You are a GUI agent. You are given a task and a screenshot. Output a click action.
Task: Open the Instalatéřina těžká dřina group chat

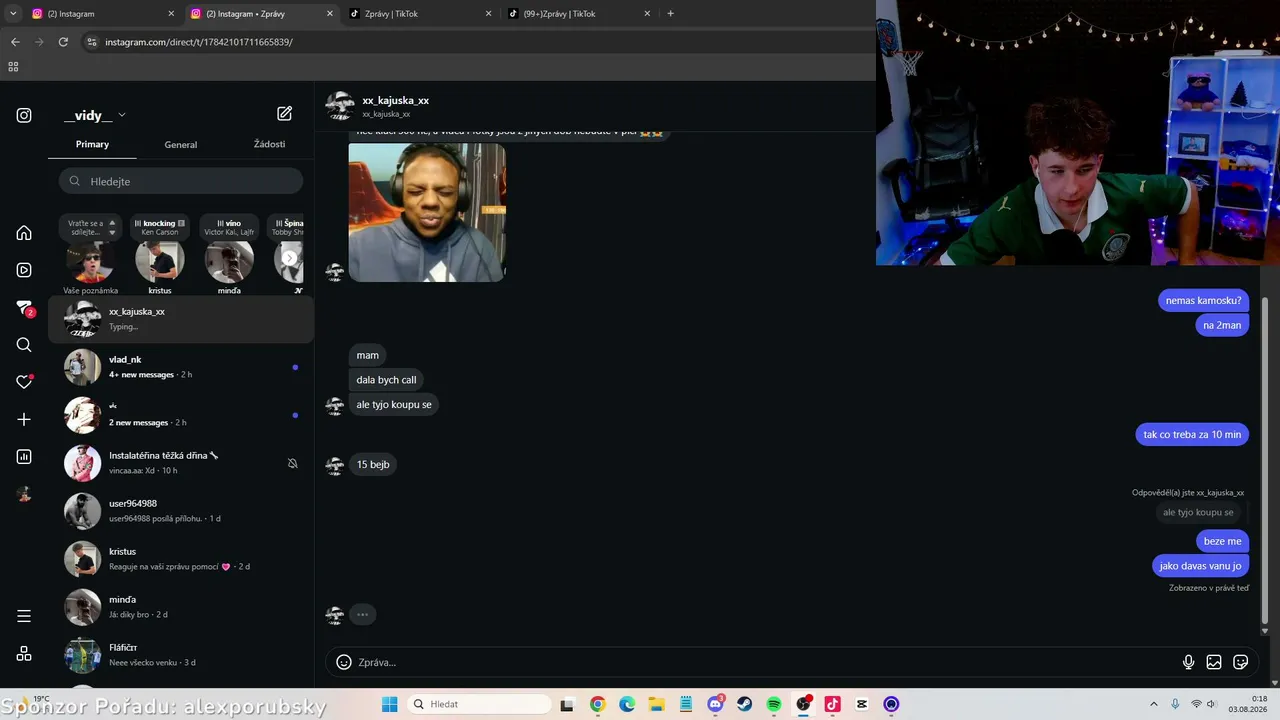tap(181, 463)
